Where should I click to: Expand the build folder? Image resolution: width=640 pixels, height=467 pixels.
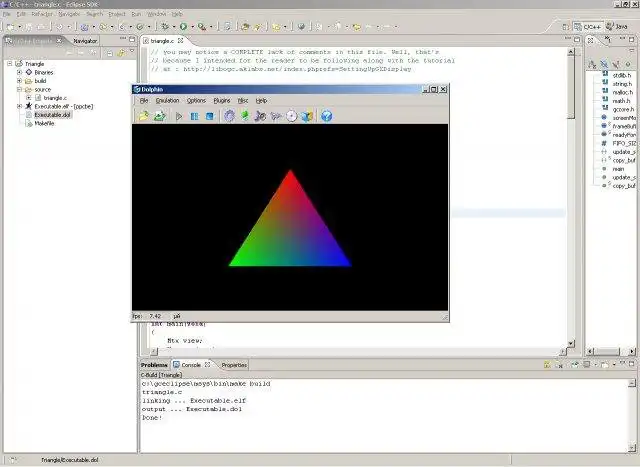click(19, 81)
